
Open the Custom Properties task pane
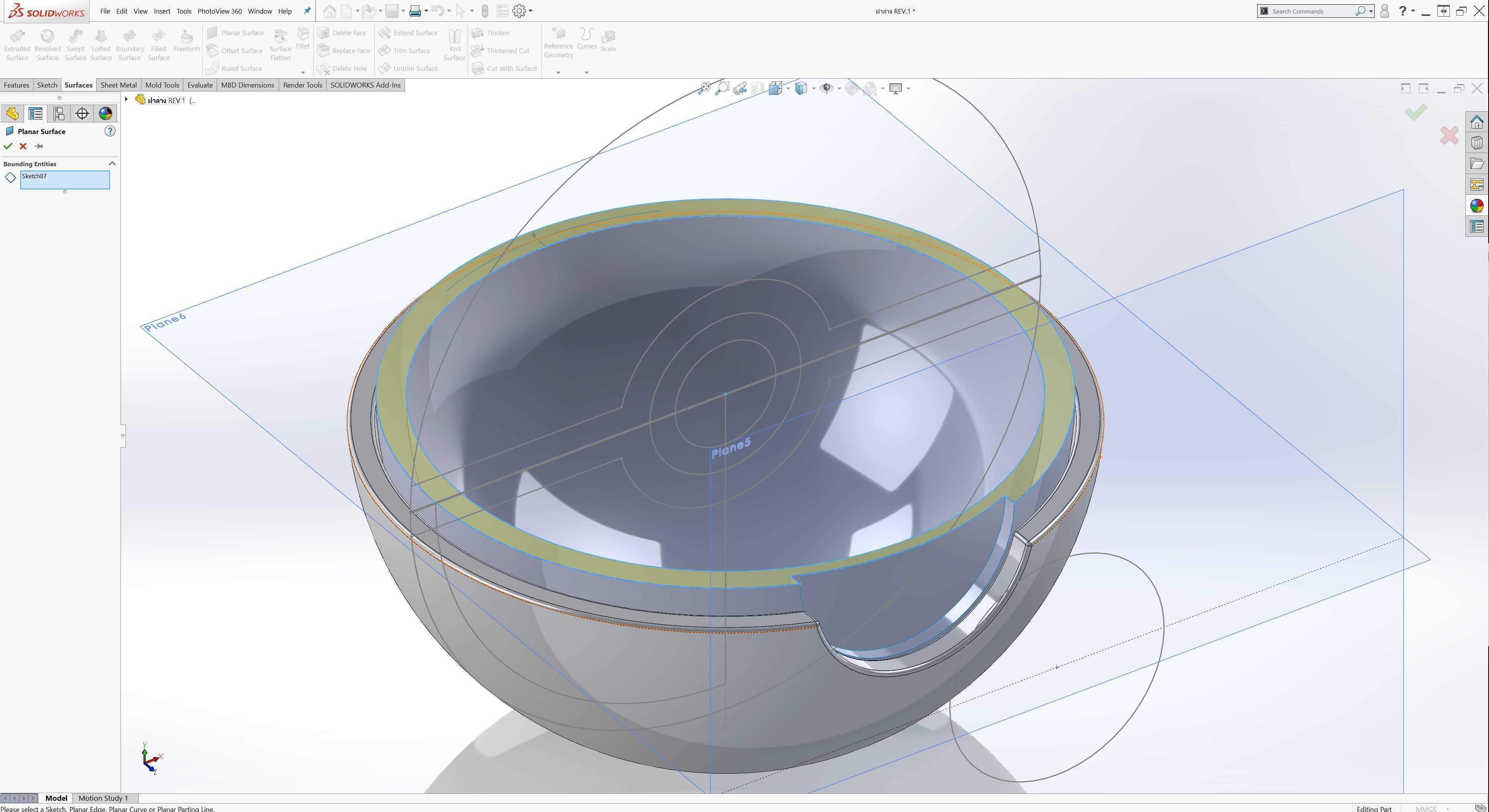(1477, 227)
